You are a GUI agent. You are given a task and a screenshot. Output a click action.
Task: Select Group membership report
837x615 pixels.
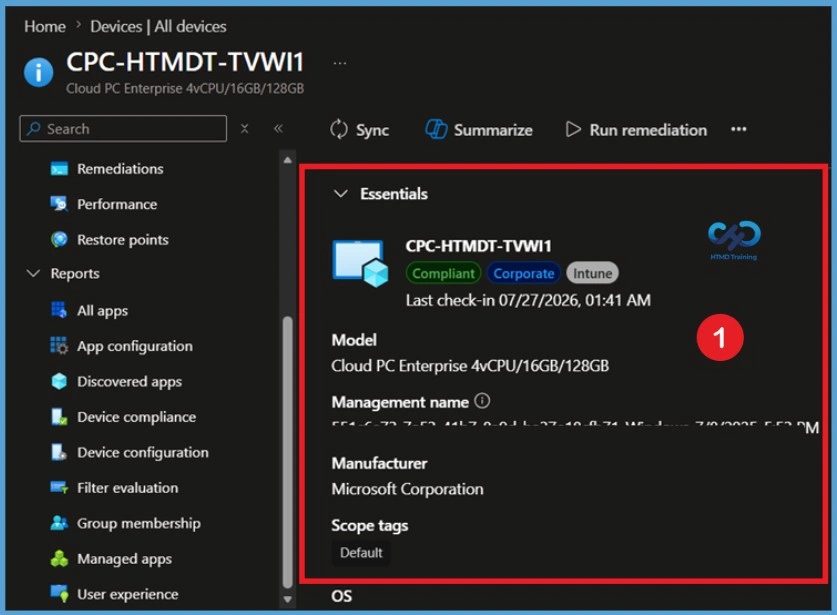139,523
